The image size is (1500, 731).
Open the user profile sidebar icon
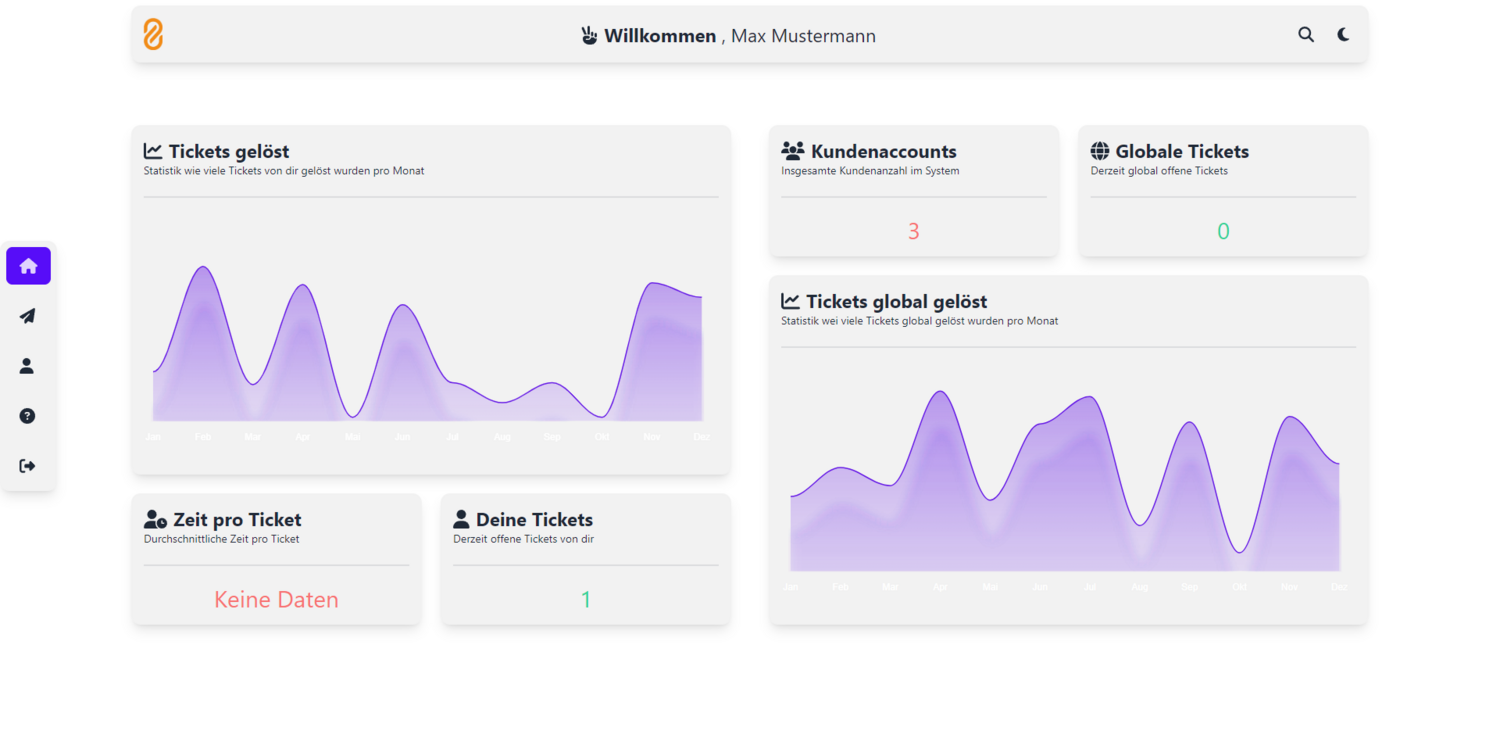point(28,366)
